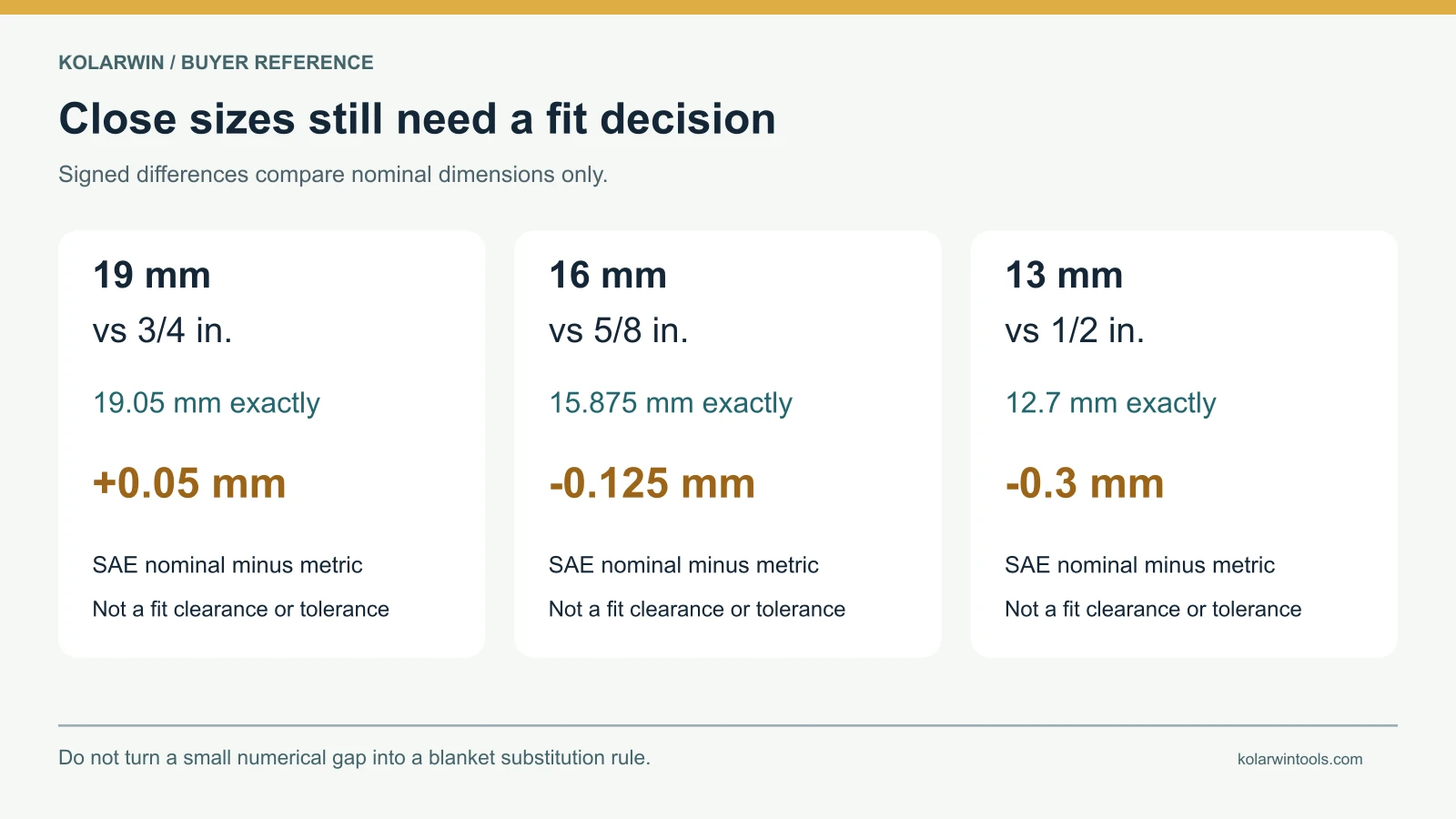Open the kolarwintools.com link
The image size is (1456, 819).
click(1299, 759)
